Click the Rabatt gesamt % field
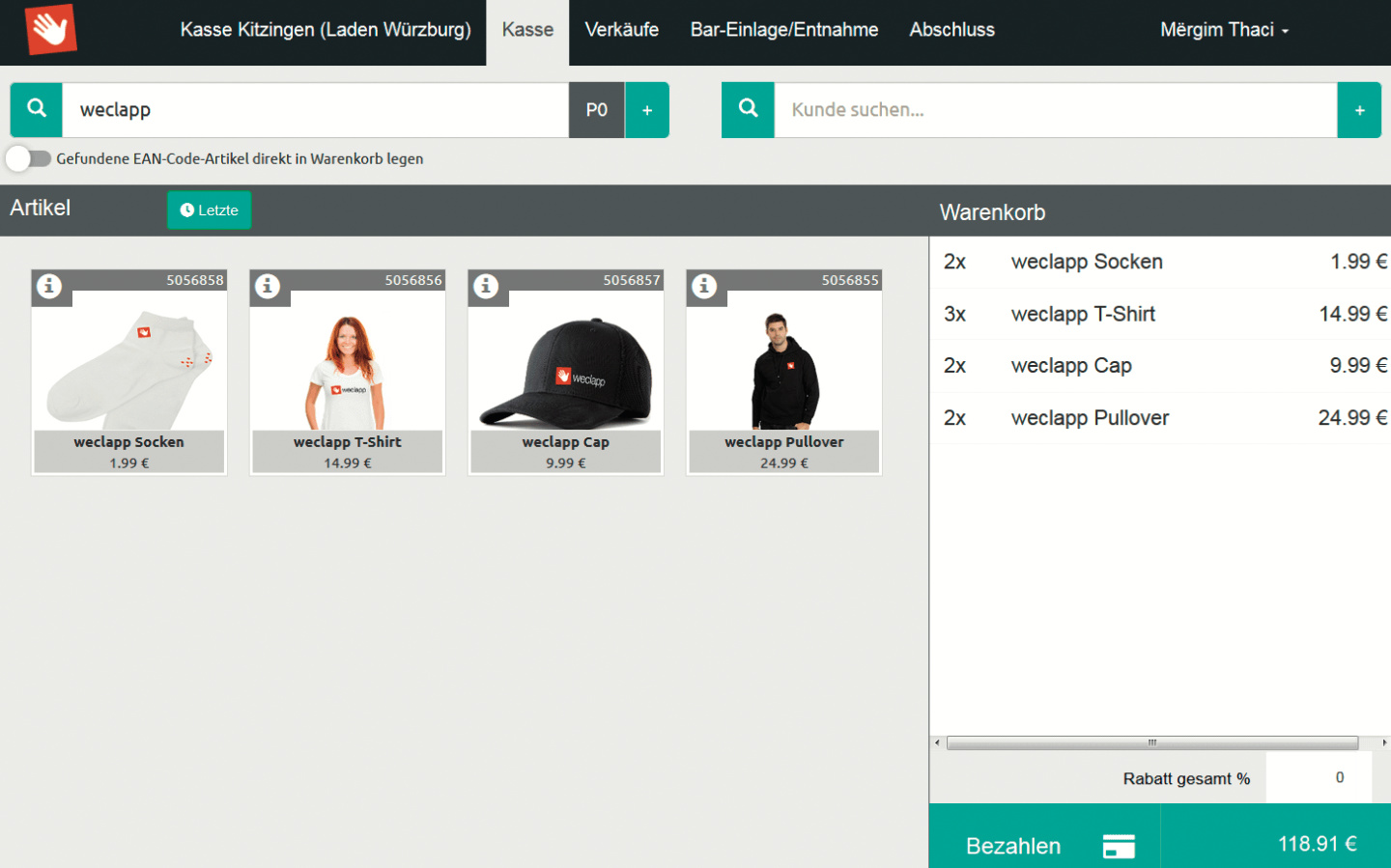The image size is (1391, 868). [1319, 778]
